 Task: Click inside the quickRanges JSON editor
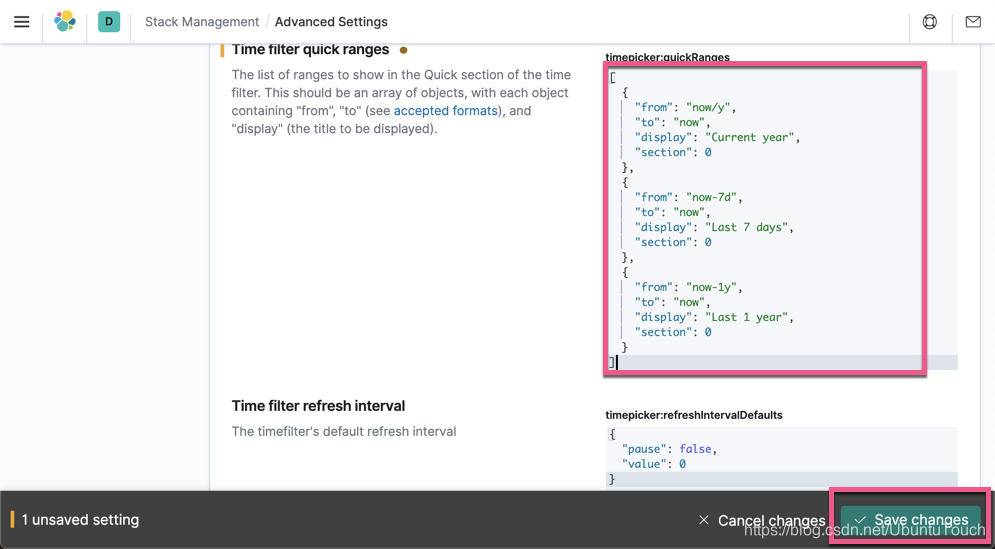[x=782, y=220]
